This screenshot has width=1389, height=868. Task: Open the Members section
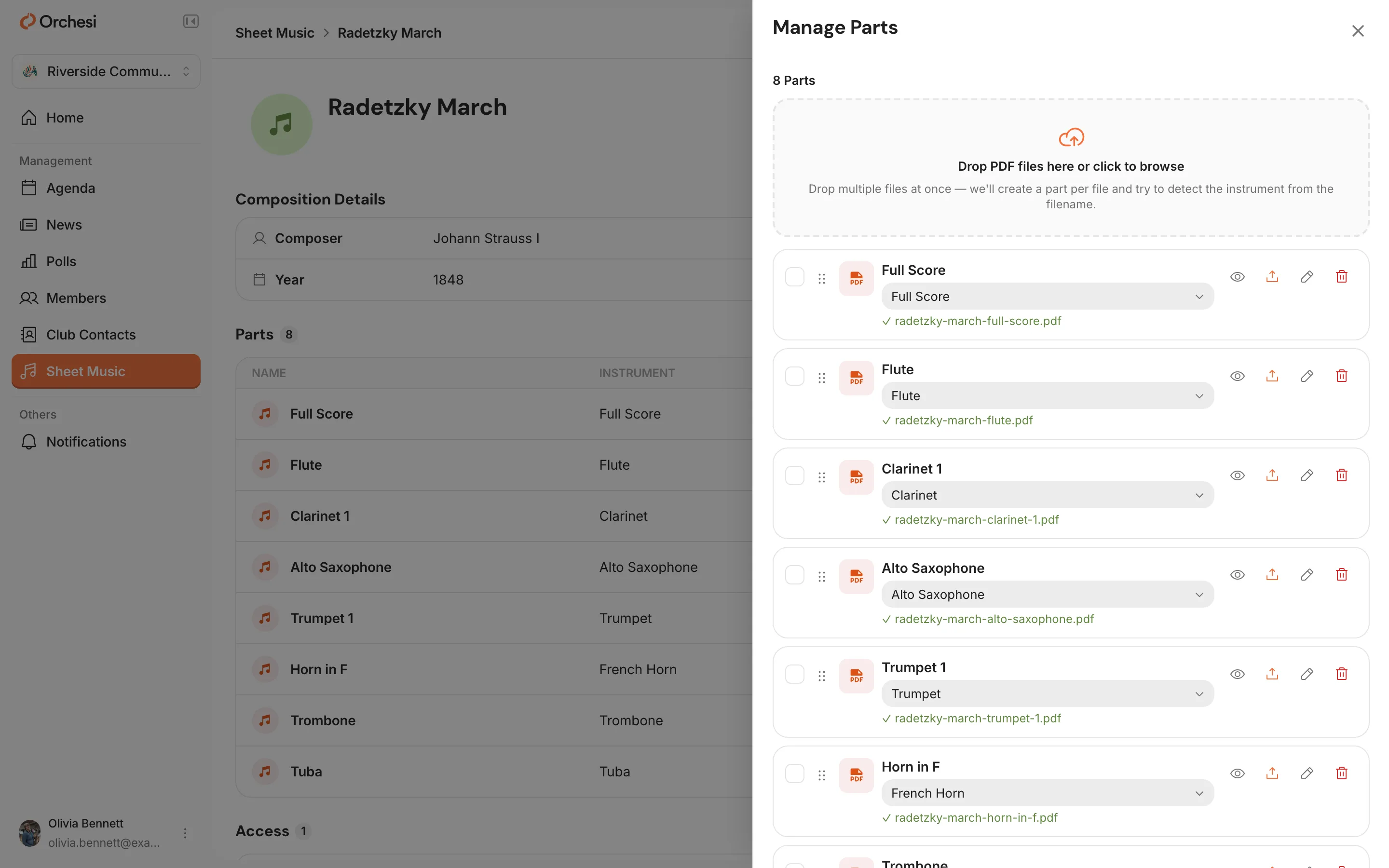tap(106, 298)
